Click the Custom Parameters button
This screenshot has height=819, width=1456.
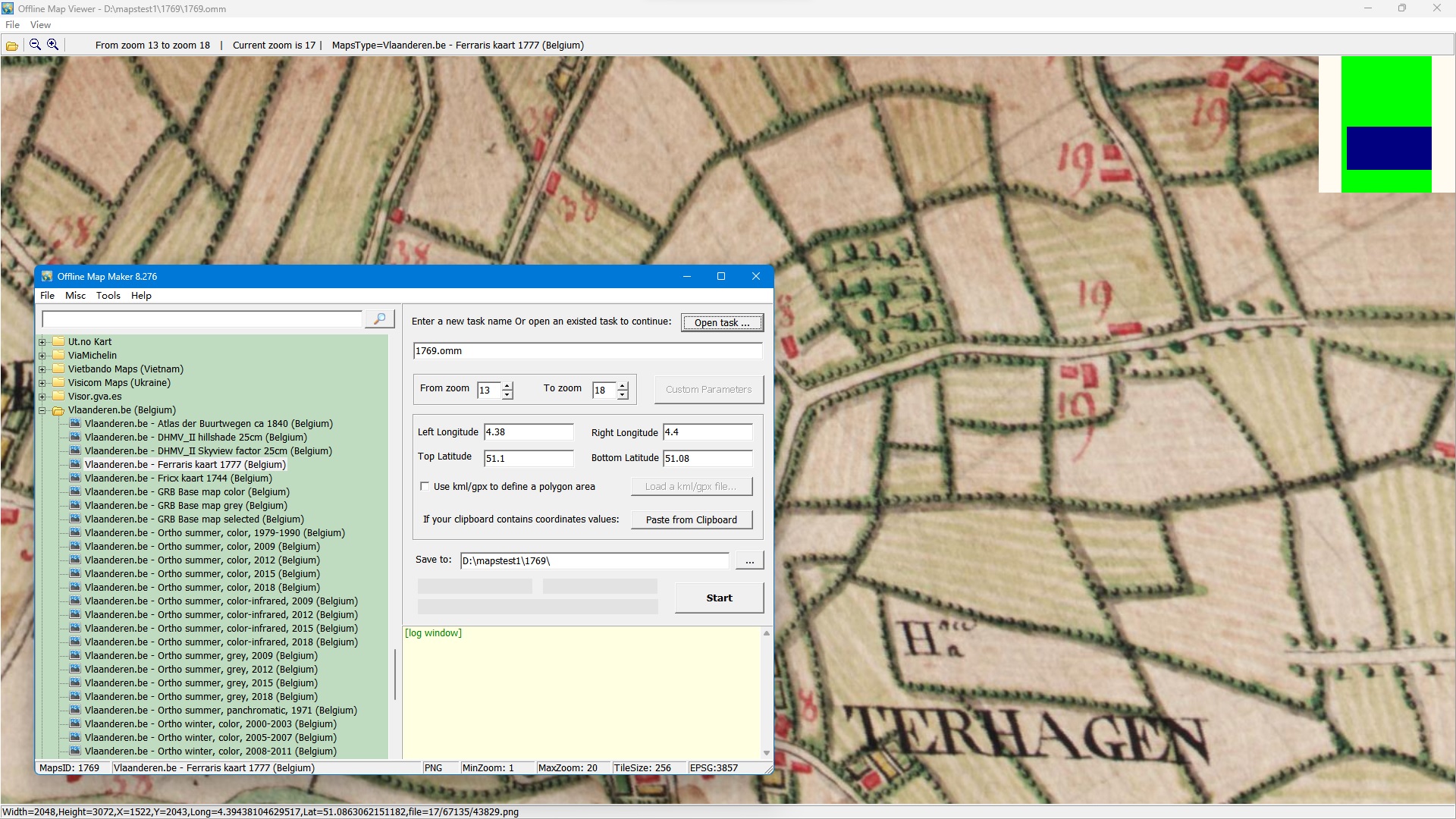click(x=708, y=389)
